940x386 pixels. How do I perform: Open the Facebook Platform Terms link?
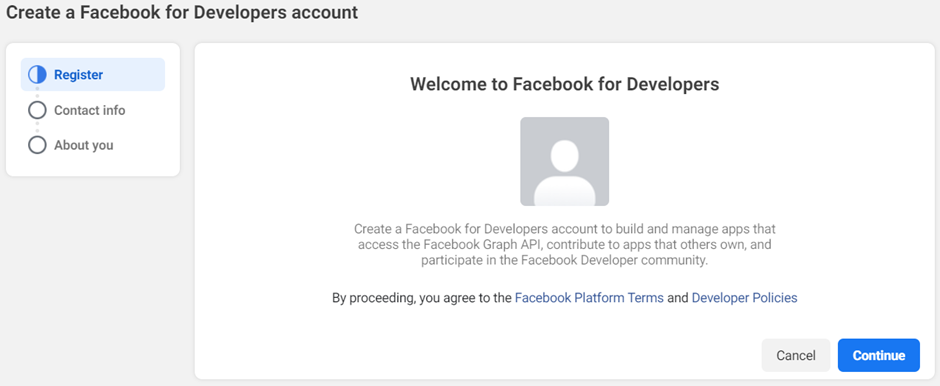click(x=589, y=298)
